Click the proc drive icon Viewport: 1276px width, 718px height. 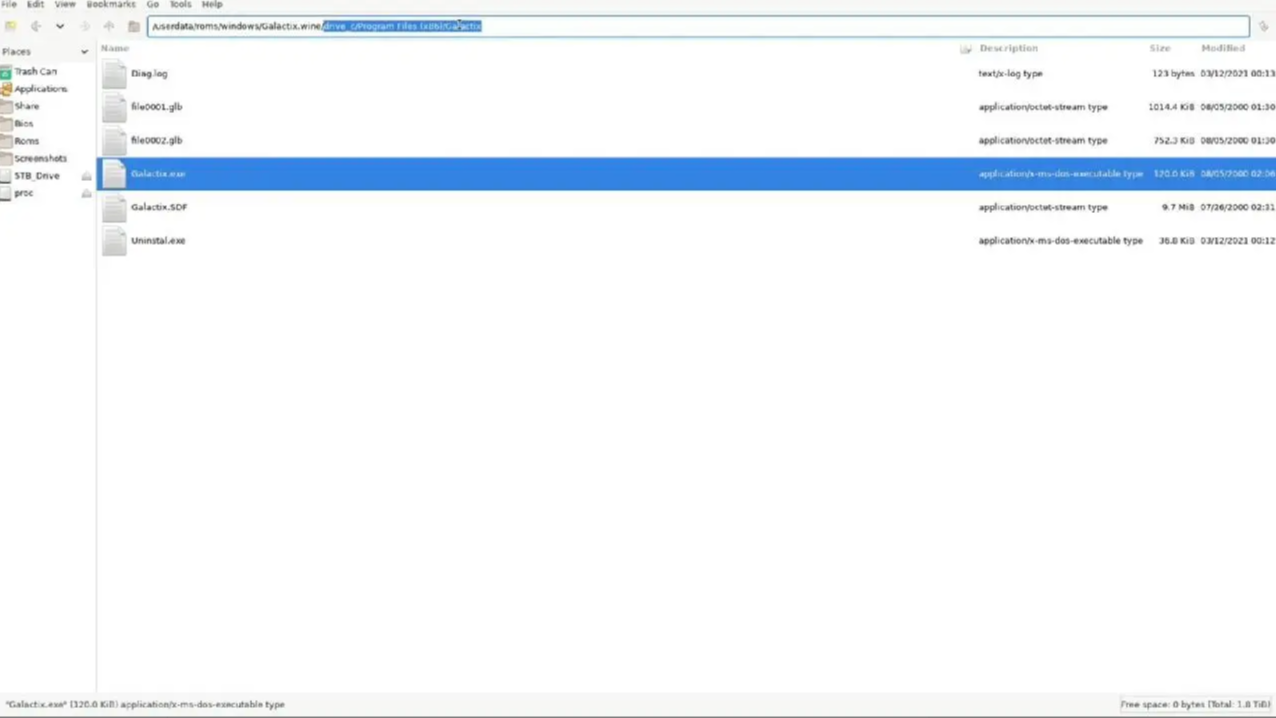tap(6, 193)
